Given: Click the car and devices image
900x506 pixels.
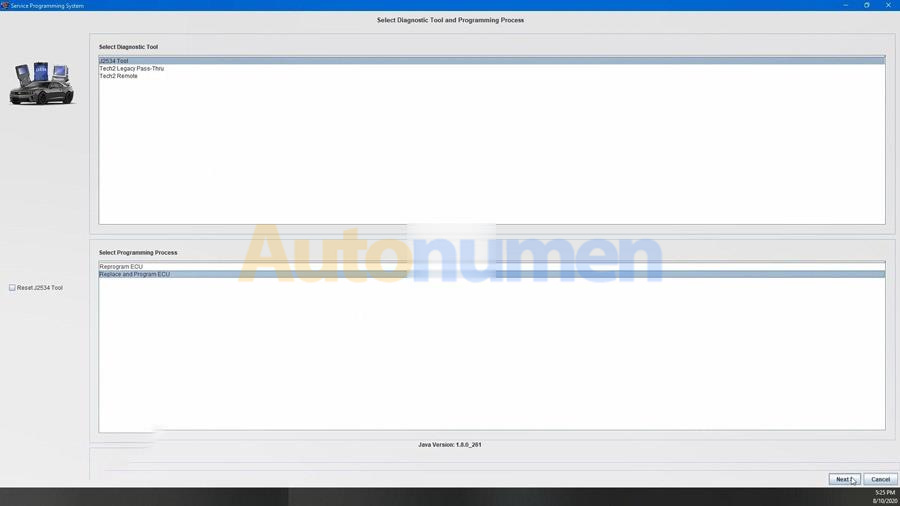Looking at the screenshot, I should 42,84.
